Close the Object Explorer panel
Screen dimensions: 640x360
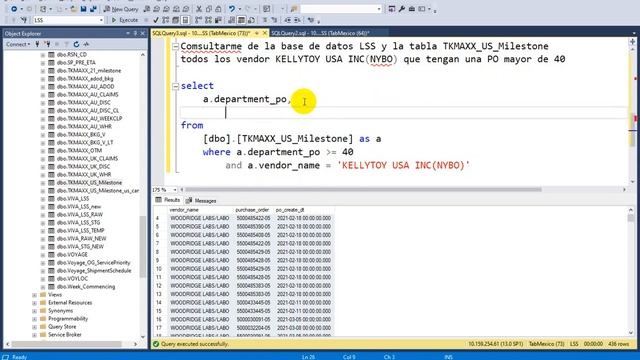tap(143, 33)
